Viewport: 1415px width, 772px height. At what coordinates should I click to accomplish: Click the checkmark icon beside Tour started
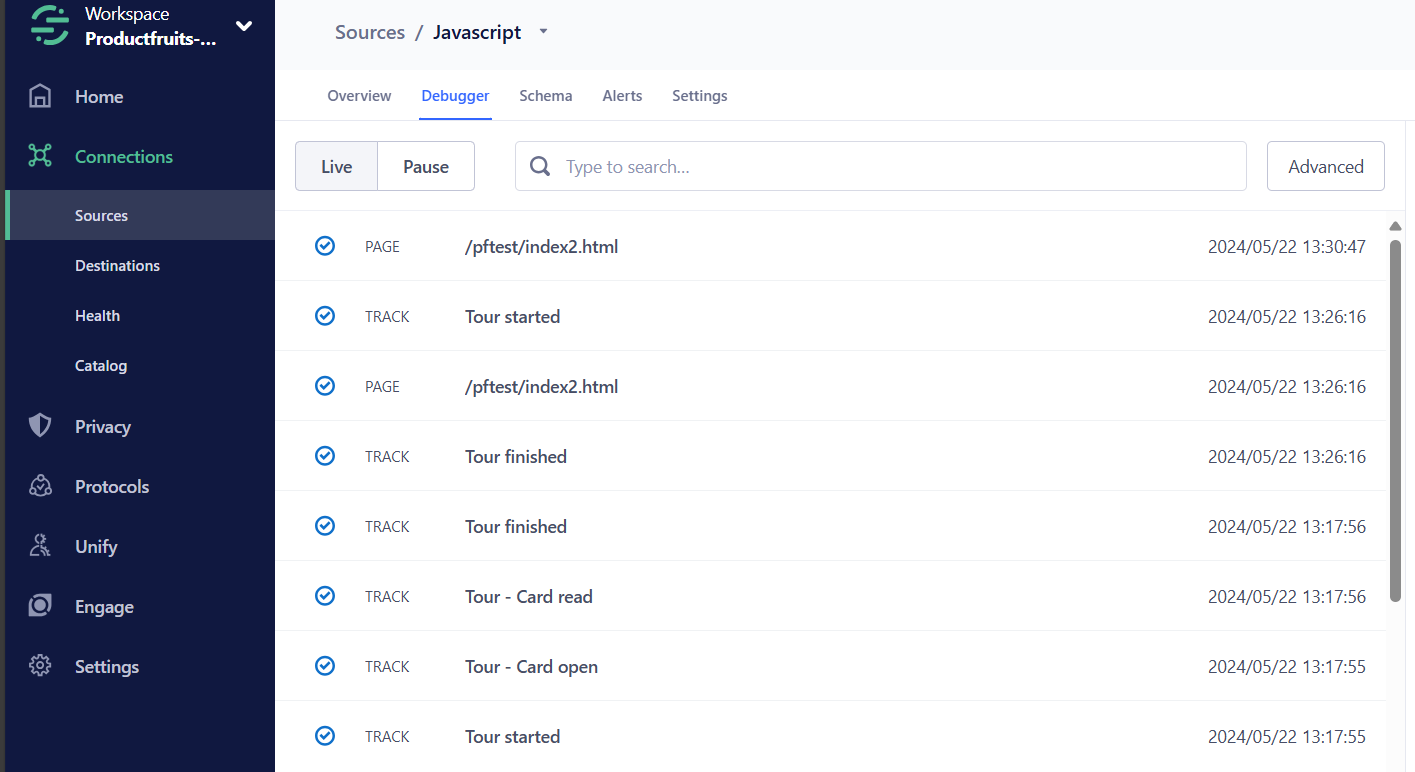325,315
